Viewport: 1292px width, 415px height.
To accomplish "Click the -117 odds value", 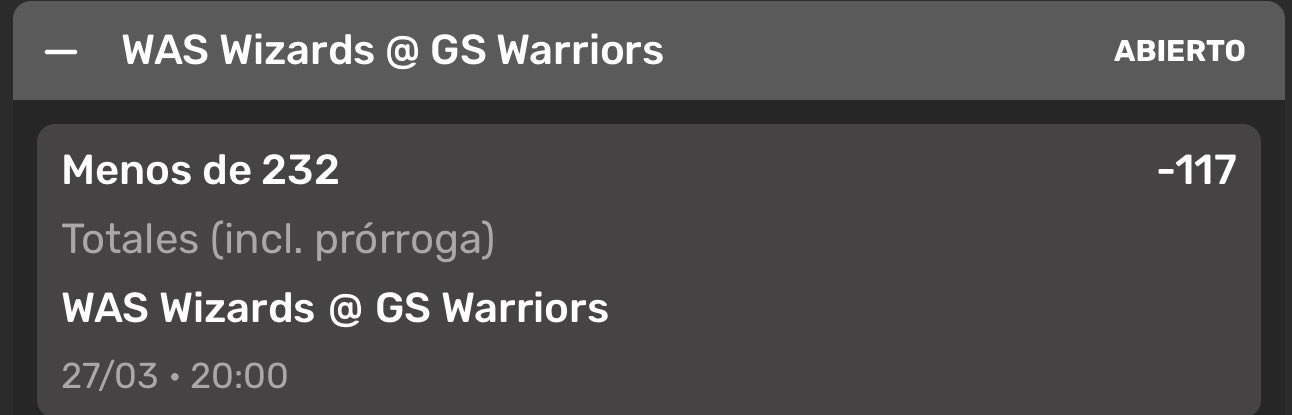I will tap(1196, 172).
